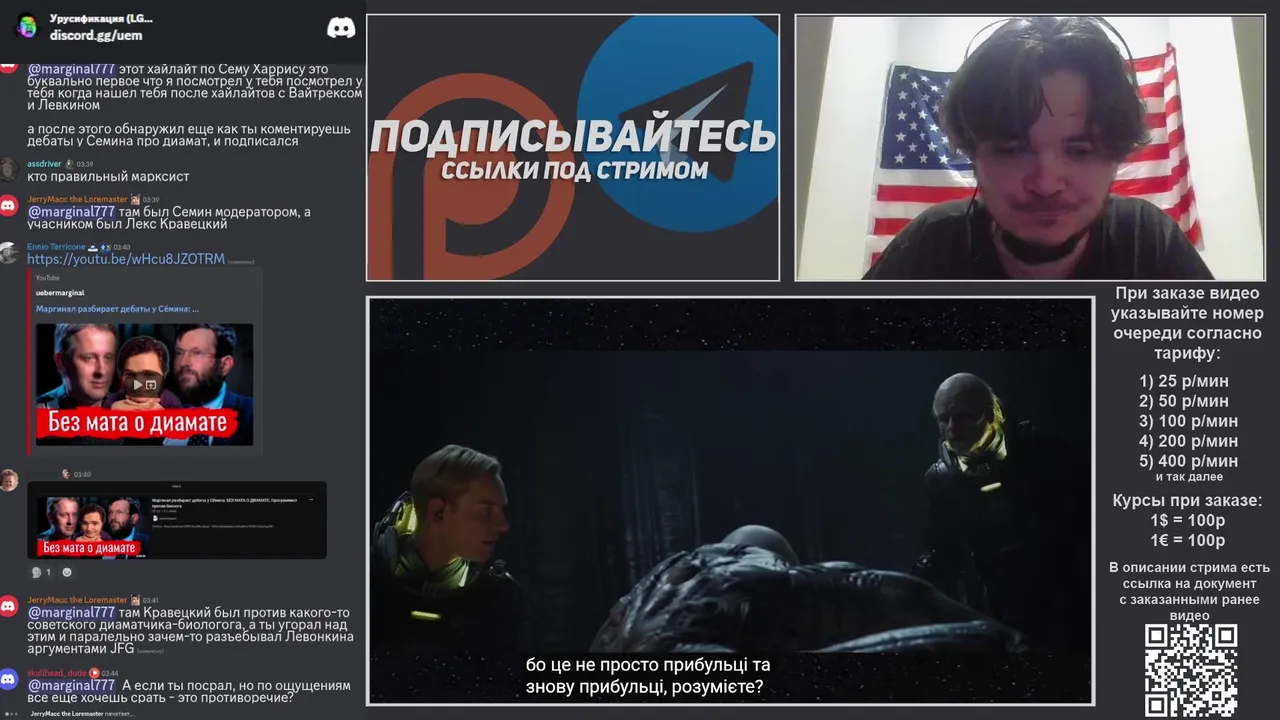Viewport: 1280px width, 720px height.
Task: Click the Урусификация (LG... server name
Action: point(101,19)
